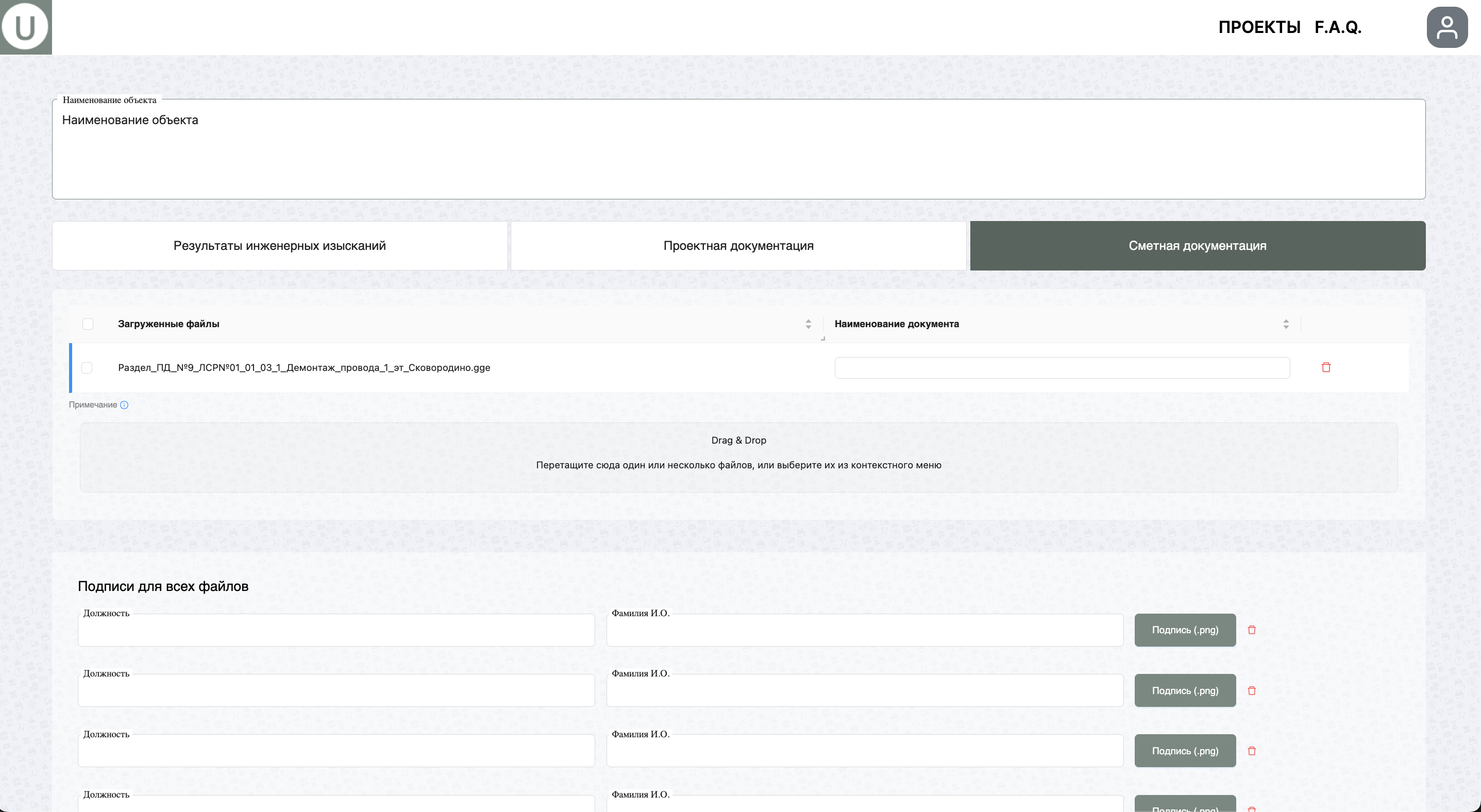Viewport: 1481px width, 812px height.
Task: Delete the first signature row
Action: (1252, 630)
